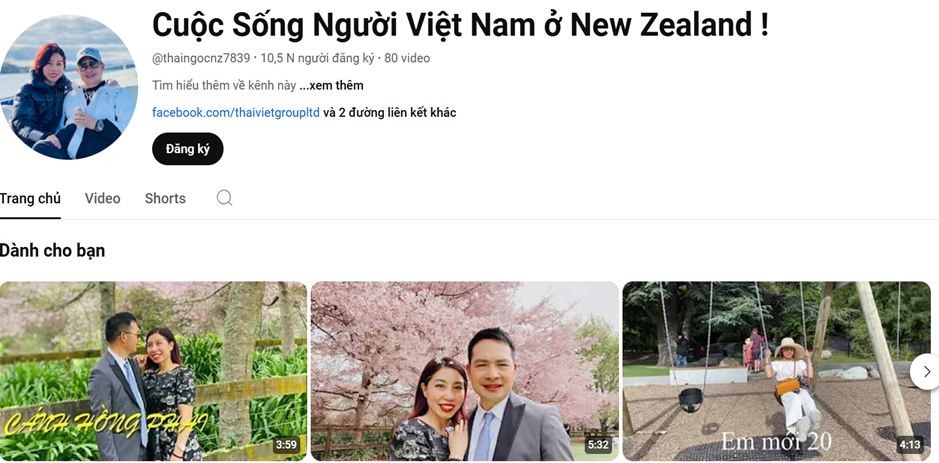Image resolution: width=939 pixels, height=463 pixels.
Task: Switch to the Shorts tab
Action: coord(165,198)
